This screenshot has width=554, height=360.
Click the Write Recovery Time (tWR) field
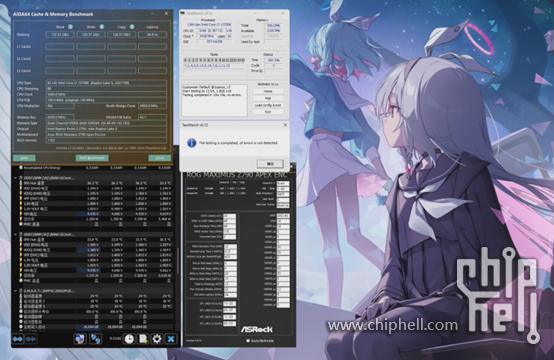[230, 246]
